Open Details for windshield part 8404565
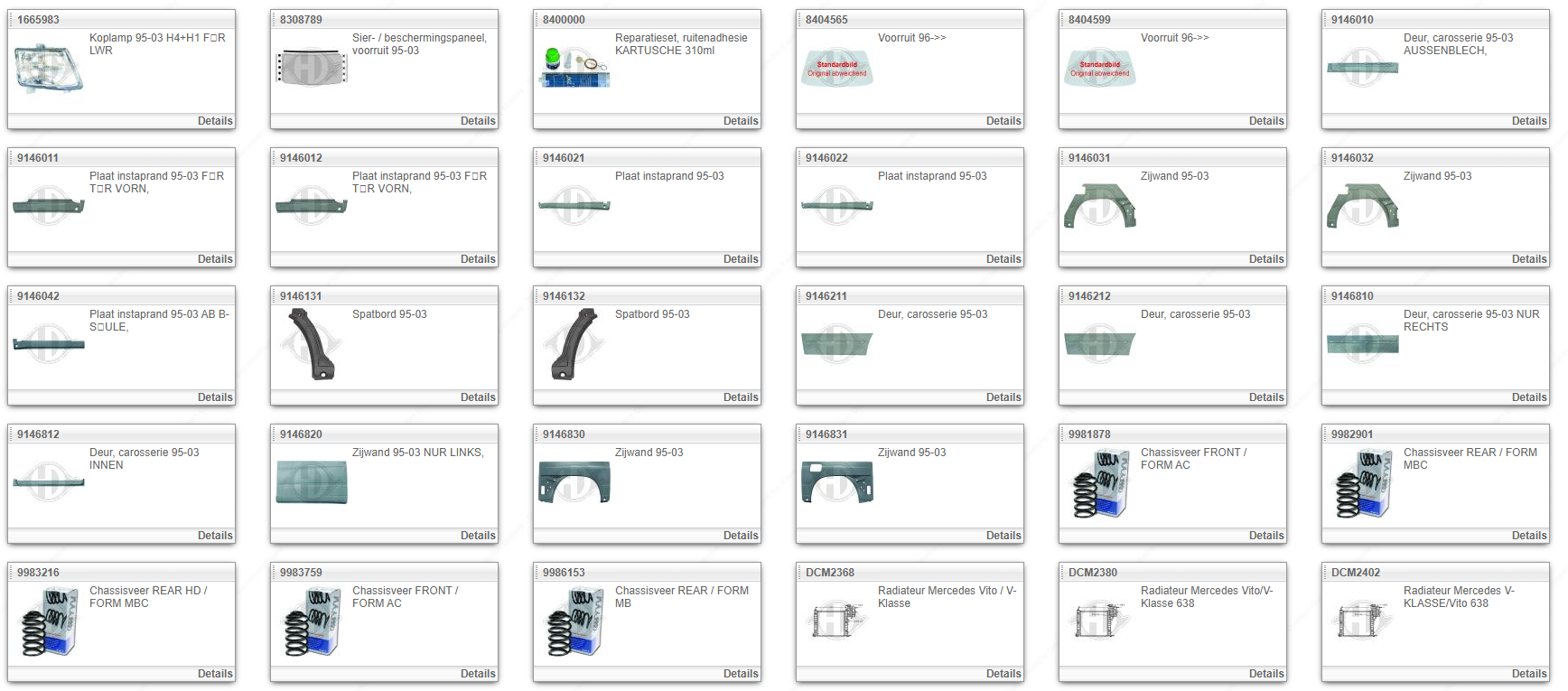 pos(1003,121)
